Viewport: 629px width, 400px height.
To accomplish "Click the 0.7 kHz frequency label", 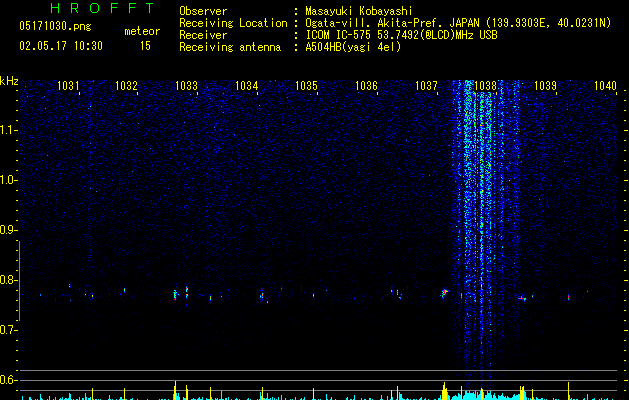I will [x=8, y=330].
